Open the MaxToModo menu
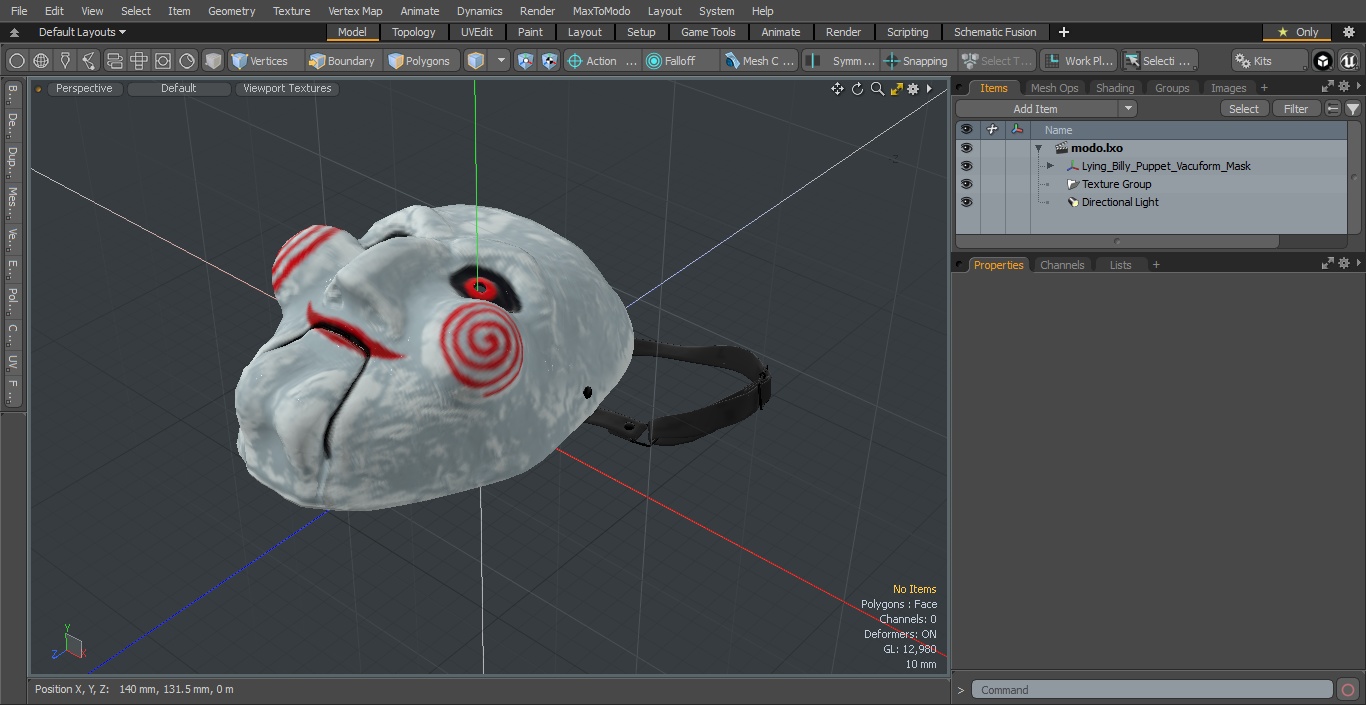1366x705 pixels. 601,11
